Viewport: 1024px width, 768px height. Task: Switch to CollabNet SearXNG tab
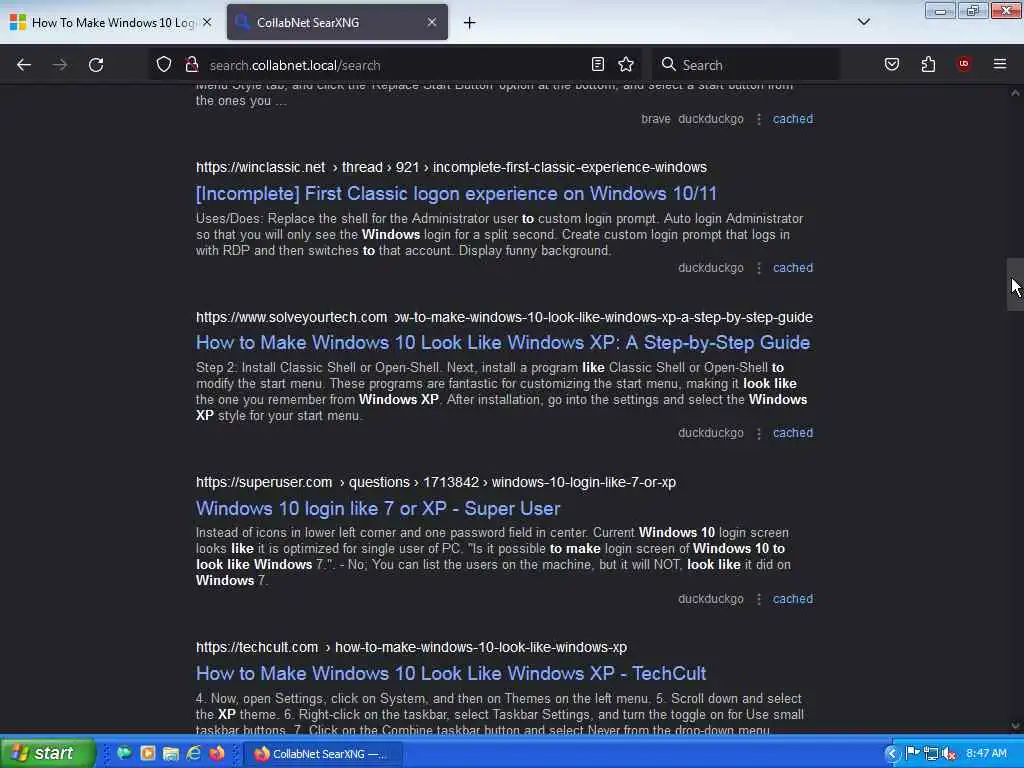[x=337, y=22]
